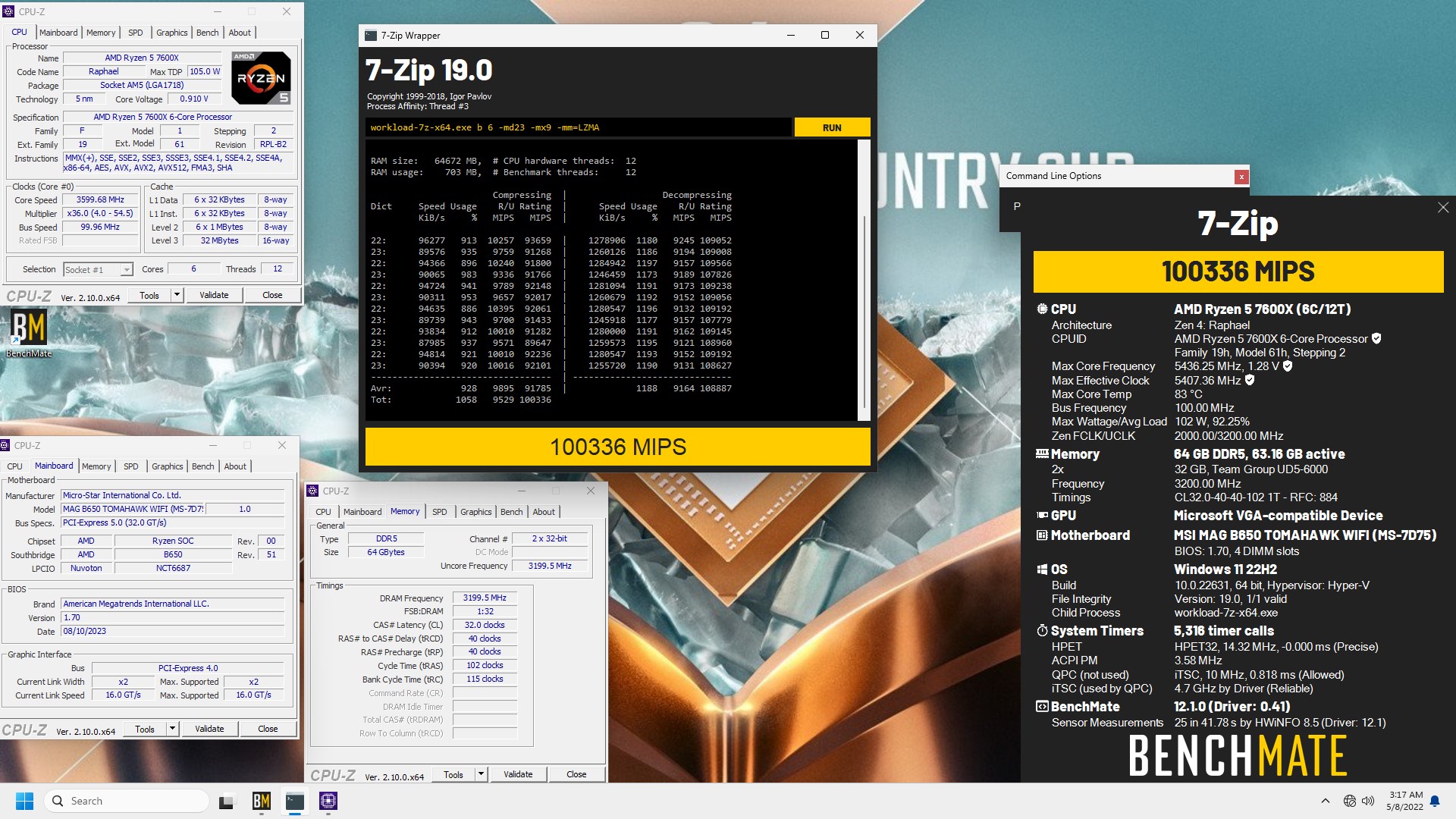Open network settings from the tray
Screen dimensions: 1456x819
coord(1350,801)
